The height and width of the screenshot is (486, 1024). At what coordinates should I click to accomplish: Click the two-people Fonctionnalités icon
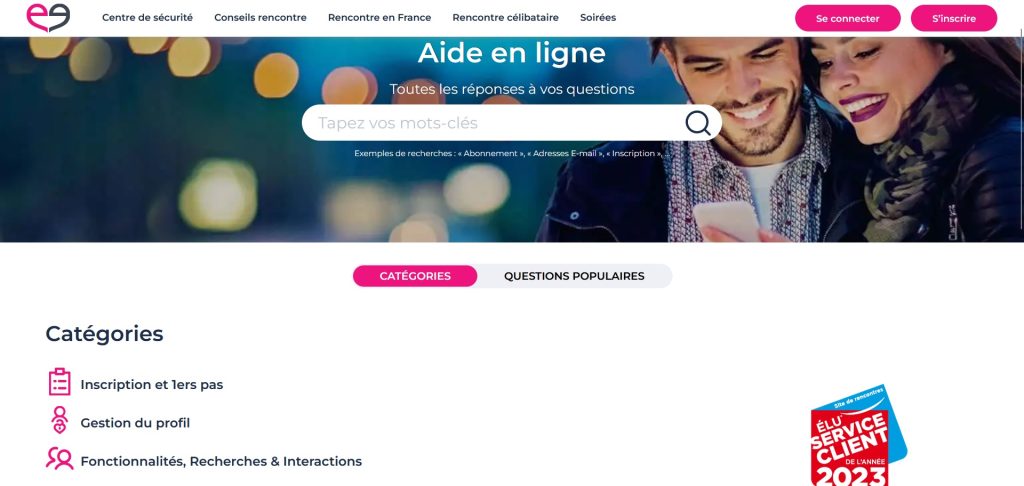tap(59, 459)
